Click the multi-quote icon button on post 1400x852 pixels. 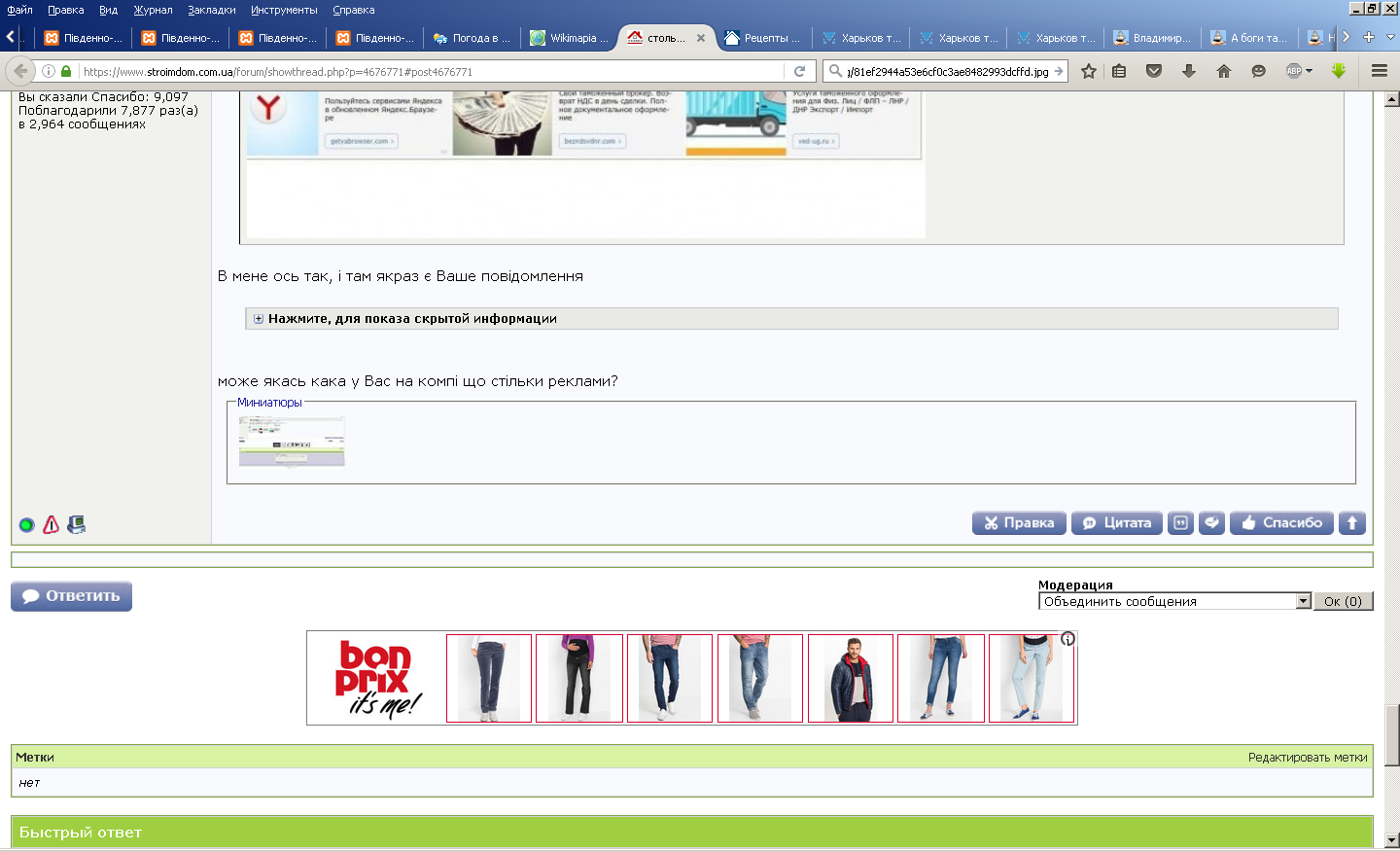[x=1180, y=522]
